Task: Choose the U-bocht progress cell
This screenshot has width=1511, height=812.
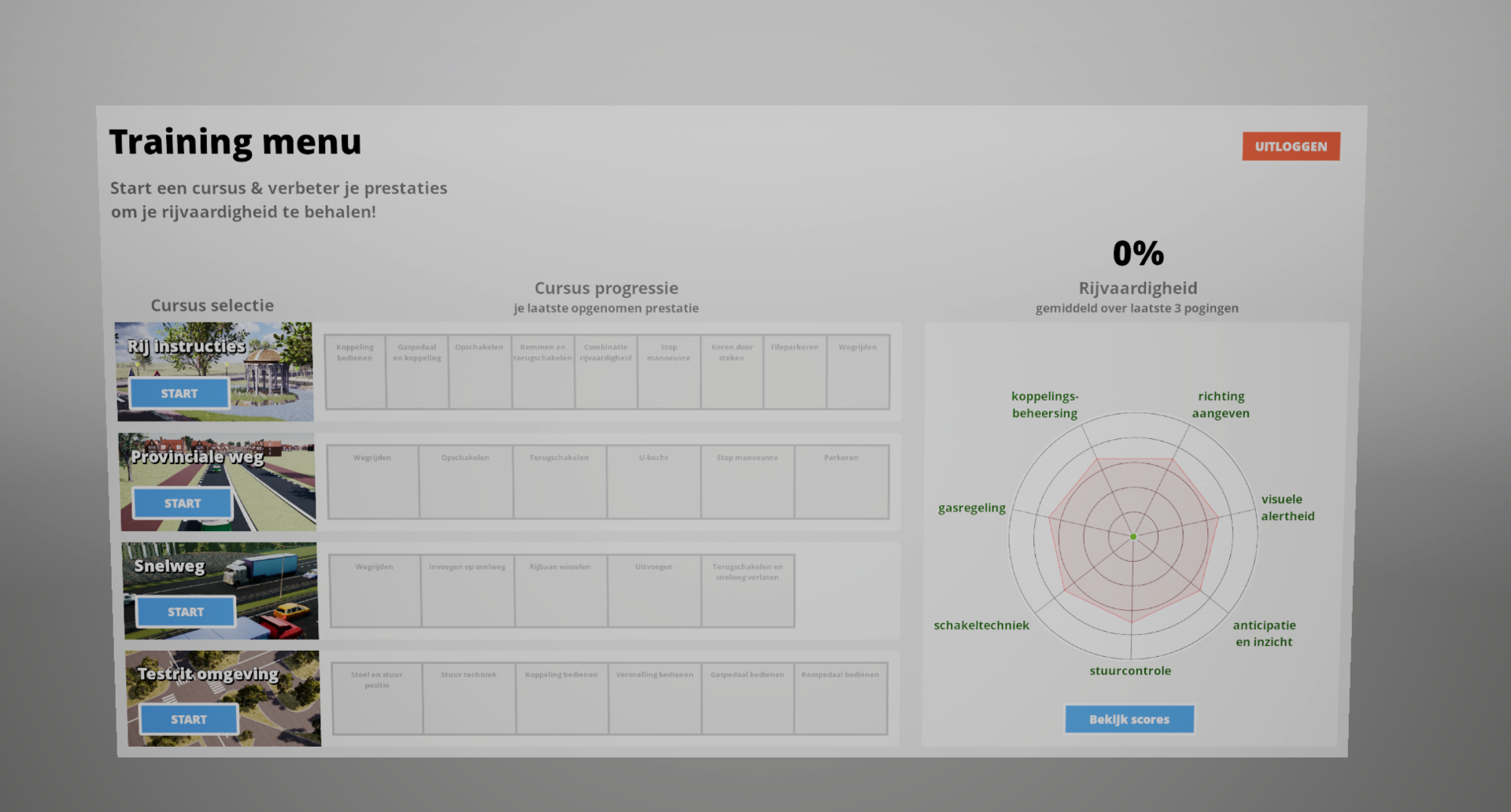Action: pos(653,482)
